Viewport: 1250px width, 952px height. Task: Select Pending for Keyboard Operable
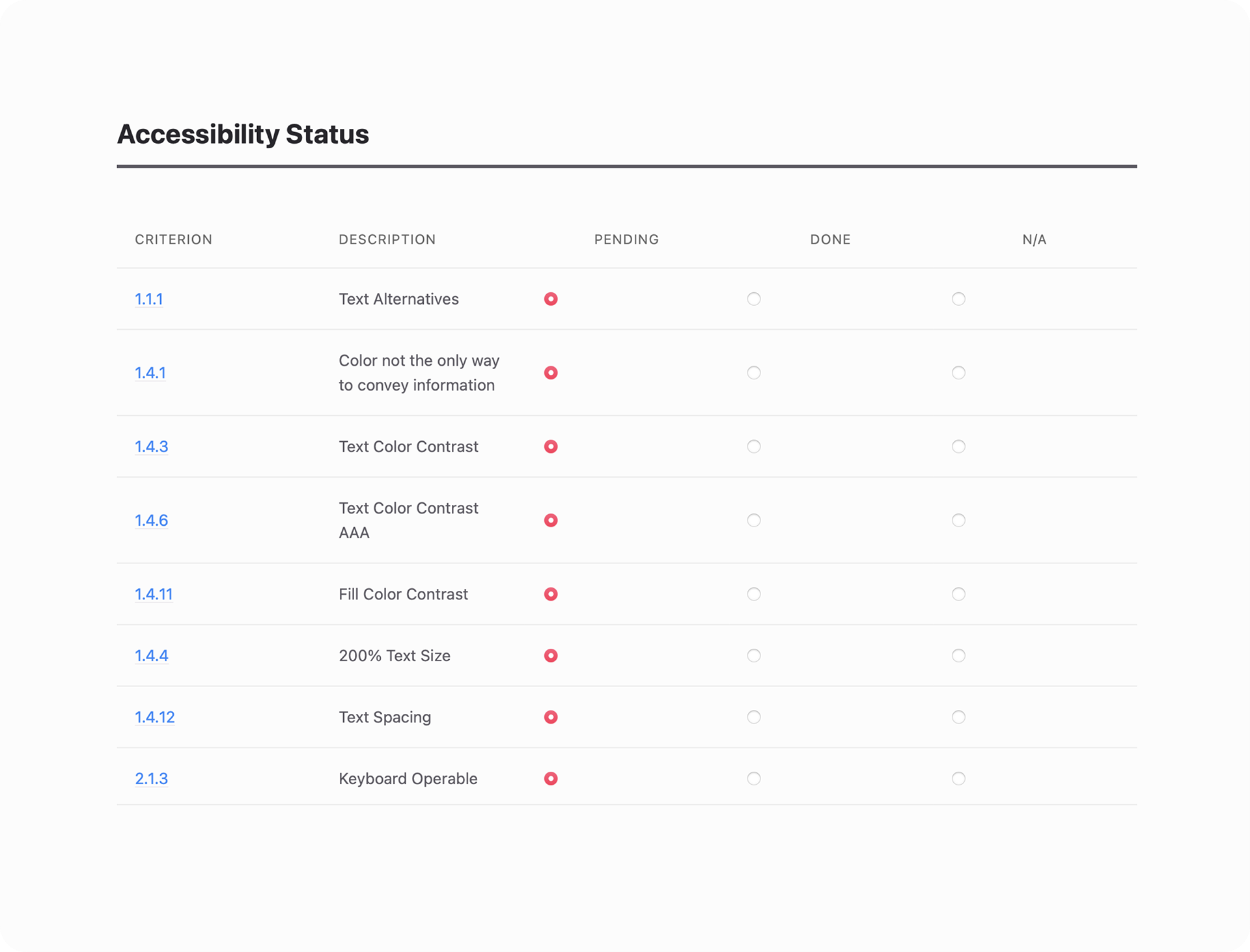551,778
